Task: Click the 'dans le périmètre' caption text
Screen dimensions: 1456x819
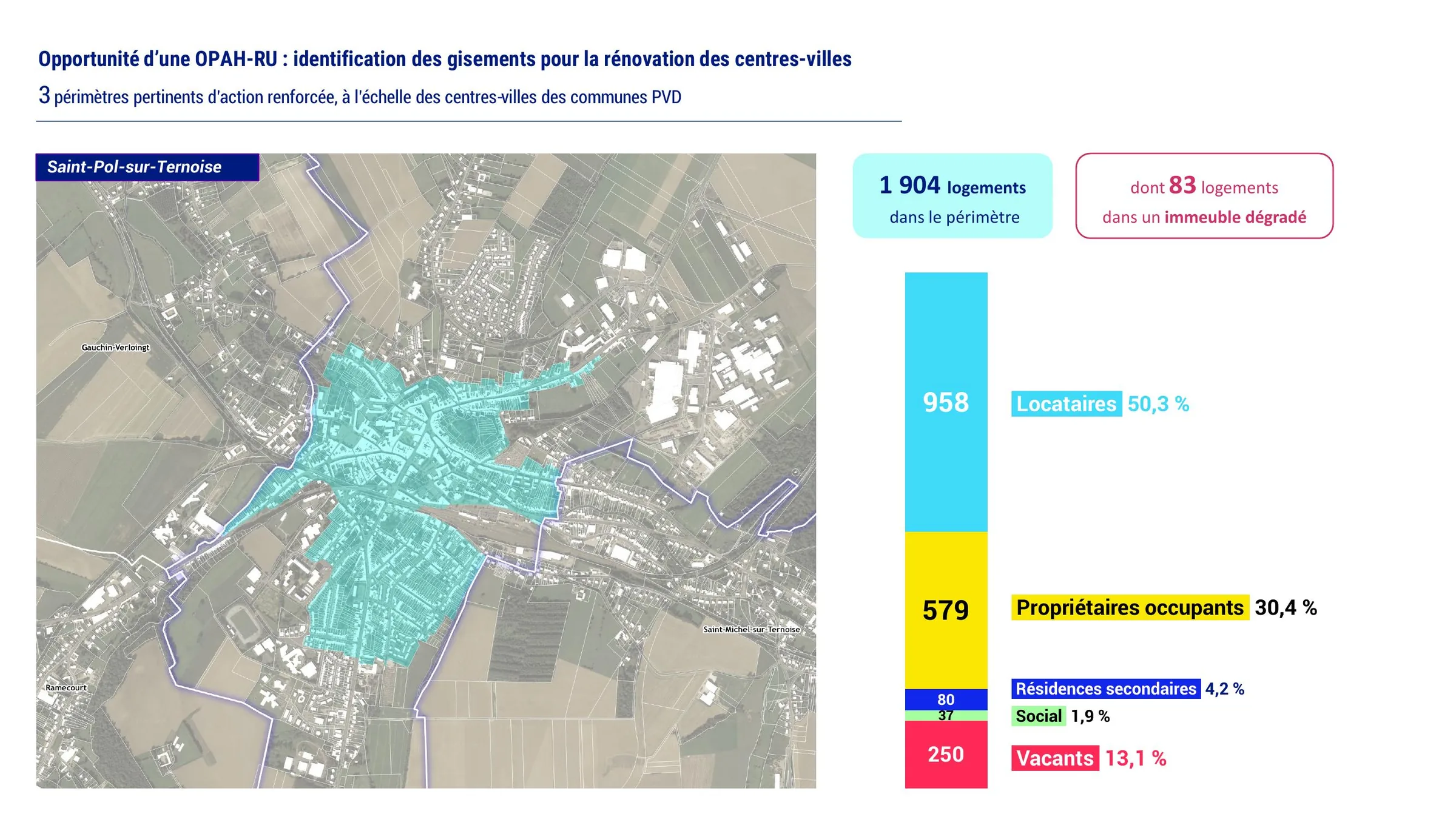Action: (954, 217)
